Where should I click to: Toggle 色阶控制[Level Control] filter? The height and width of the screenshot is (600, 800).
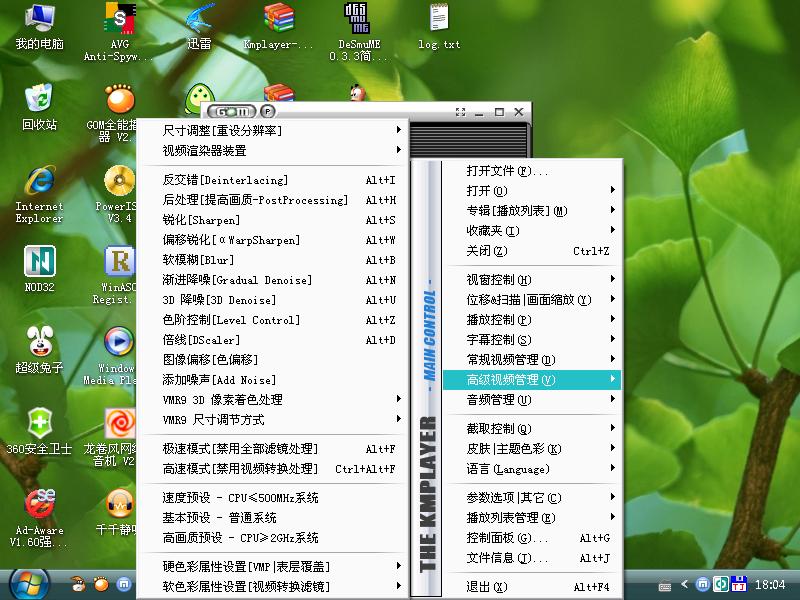pyautogui.click(x=273, y=320)
